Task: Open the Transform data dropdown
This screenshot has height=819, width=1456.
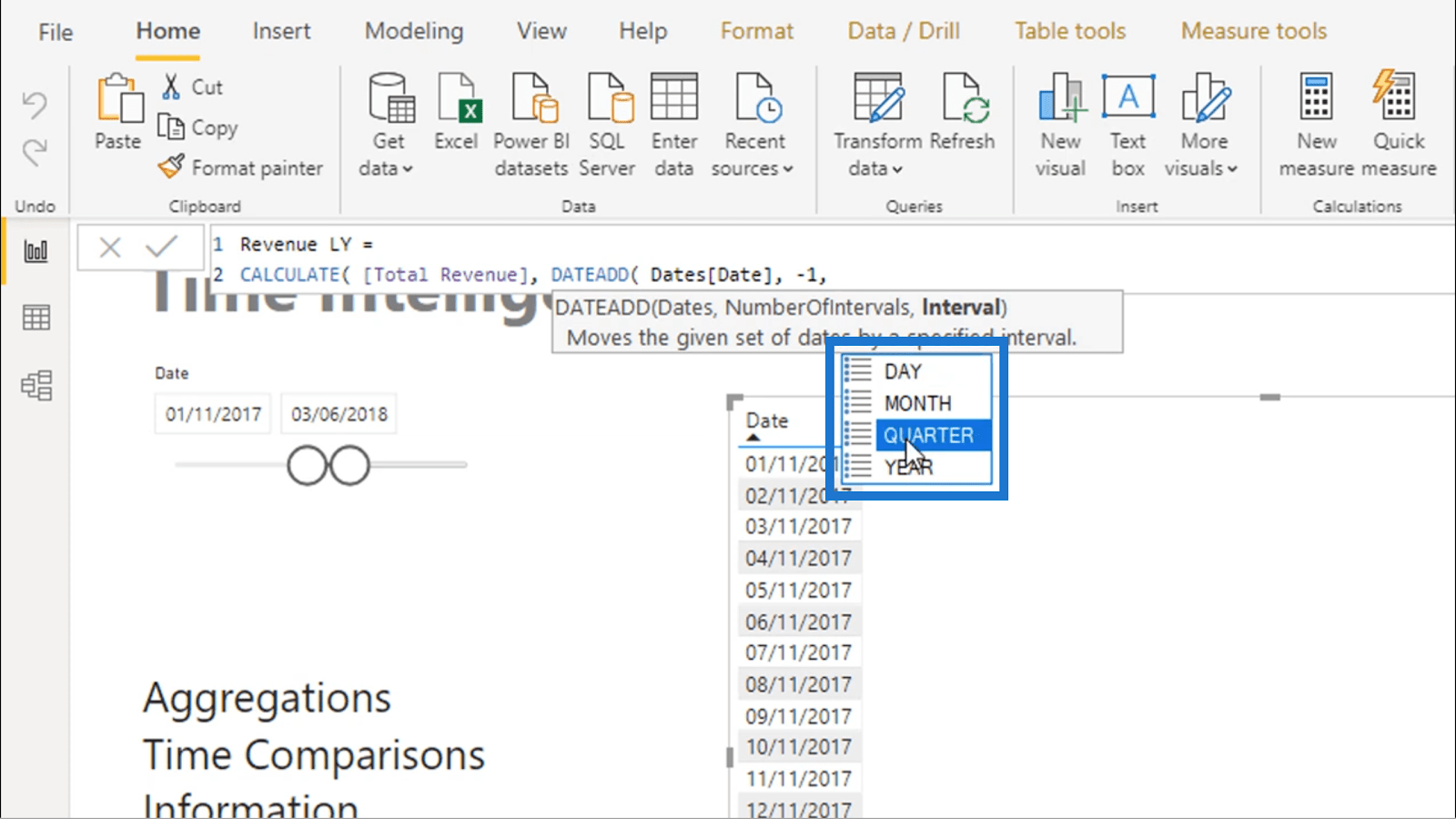Action: pyautogui.click(x=877, y=126)
